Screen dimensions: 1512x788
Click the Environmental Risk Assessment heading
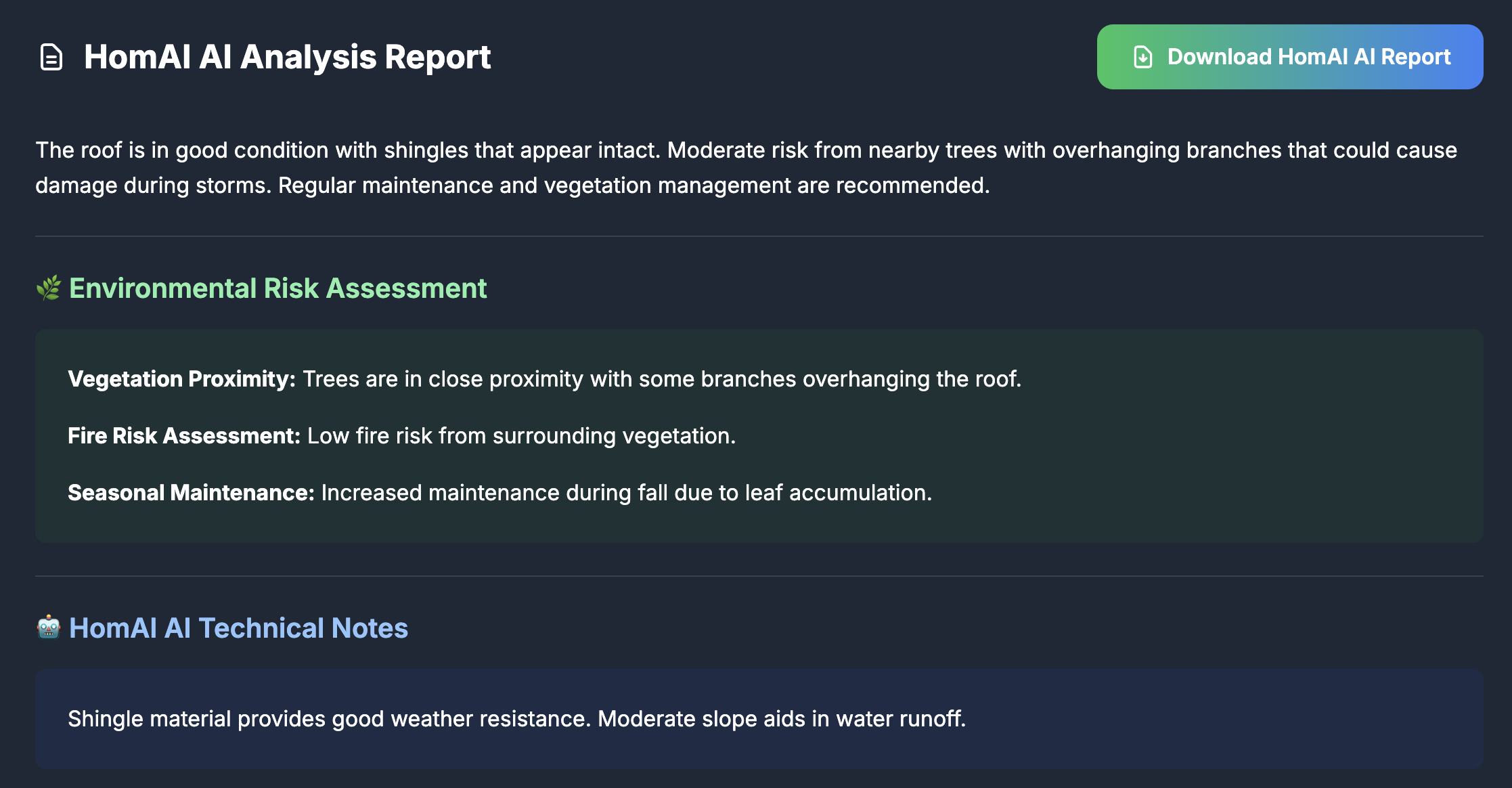point(277,288)
